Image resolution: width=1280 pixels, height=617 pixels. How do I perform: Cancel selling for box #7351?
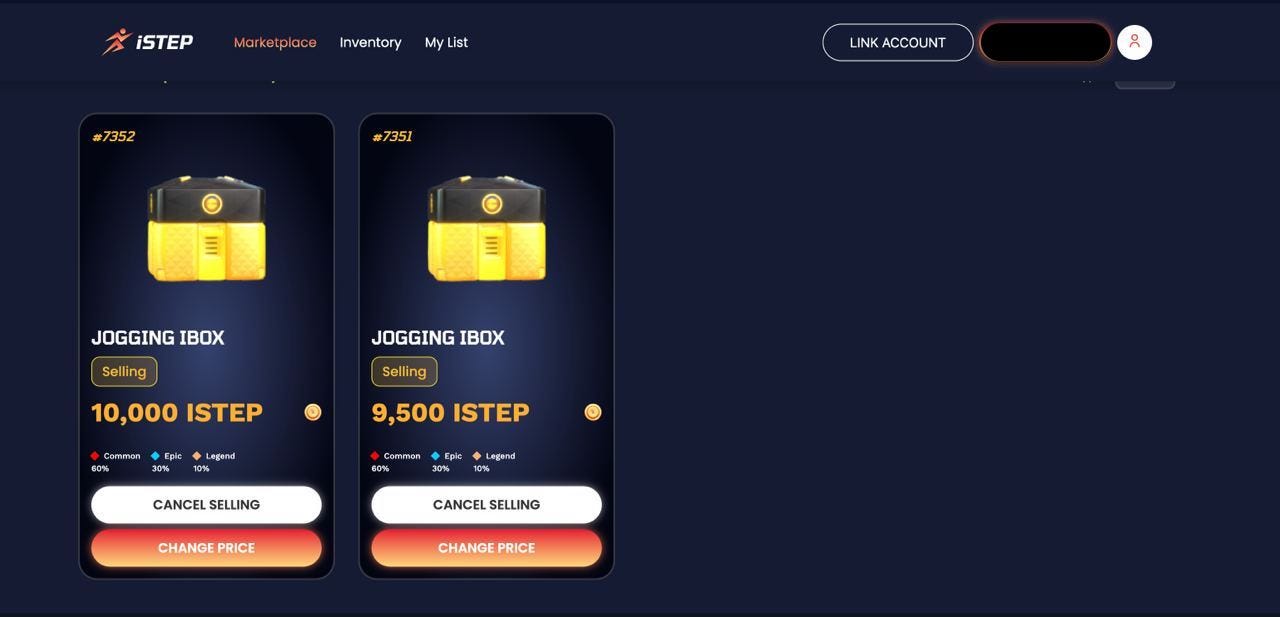pos(486,504)
